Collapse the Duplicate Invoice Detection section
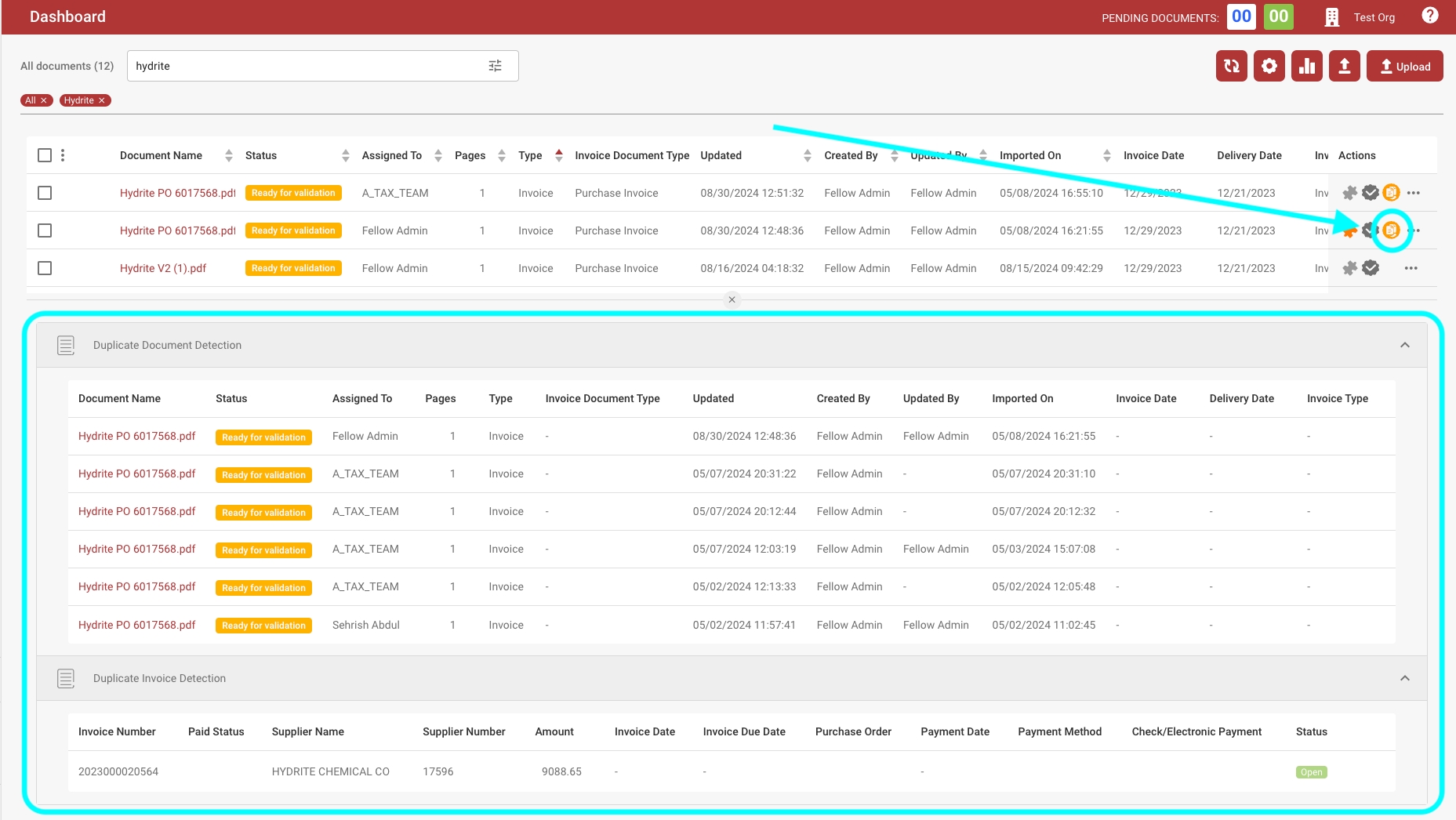Viewport: 1456px width, 820px height. pyautogui.click(x=1404, y=678)
